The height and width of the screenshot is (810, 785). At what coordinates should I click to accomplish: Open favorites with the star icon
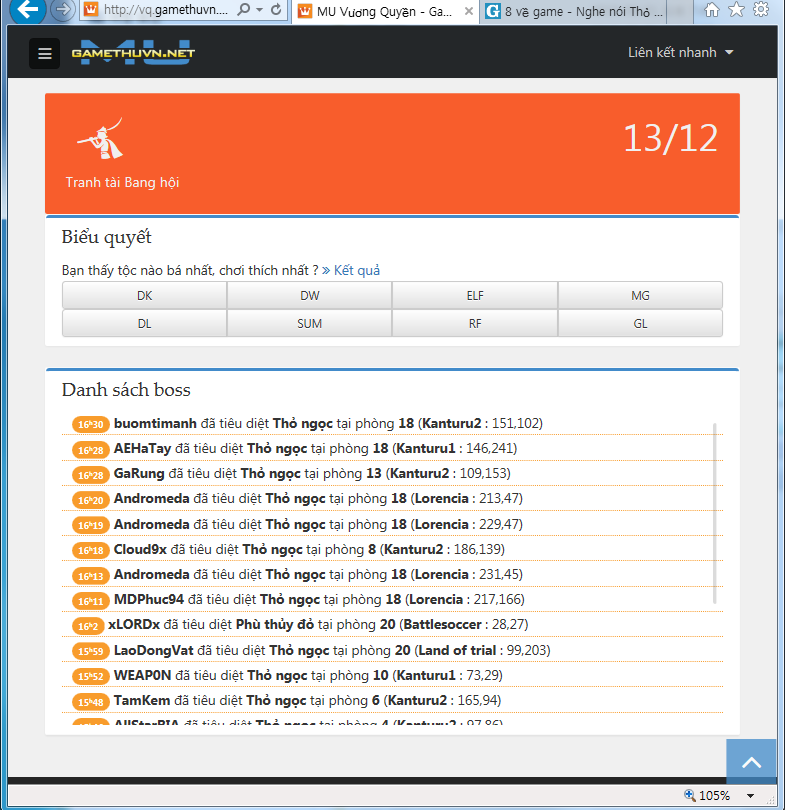coord(736,10)
